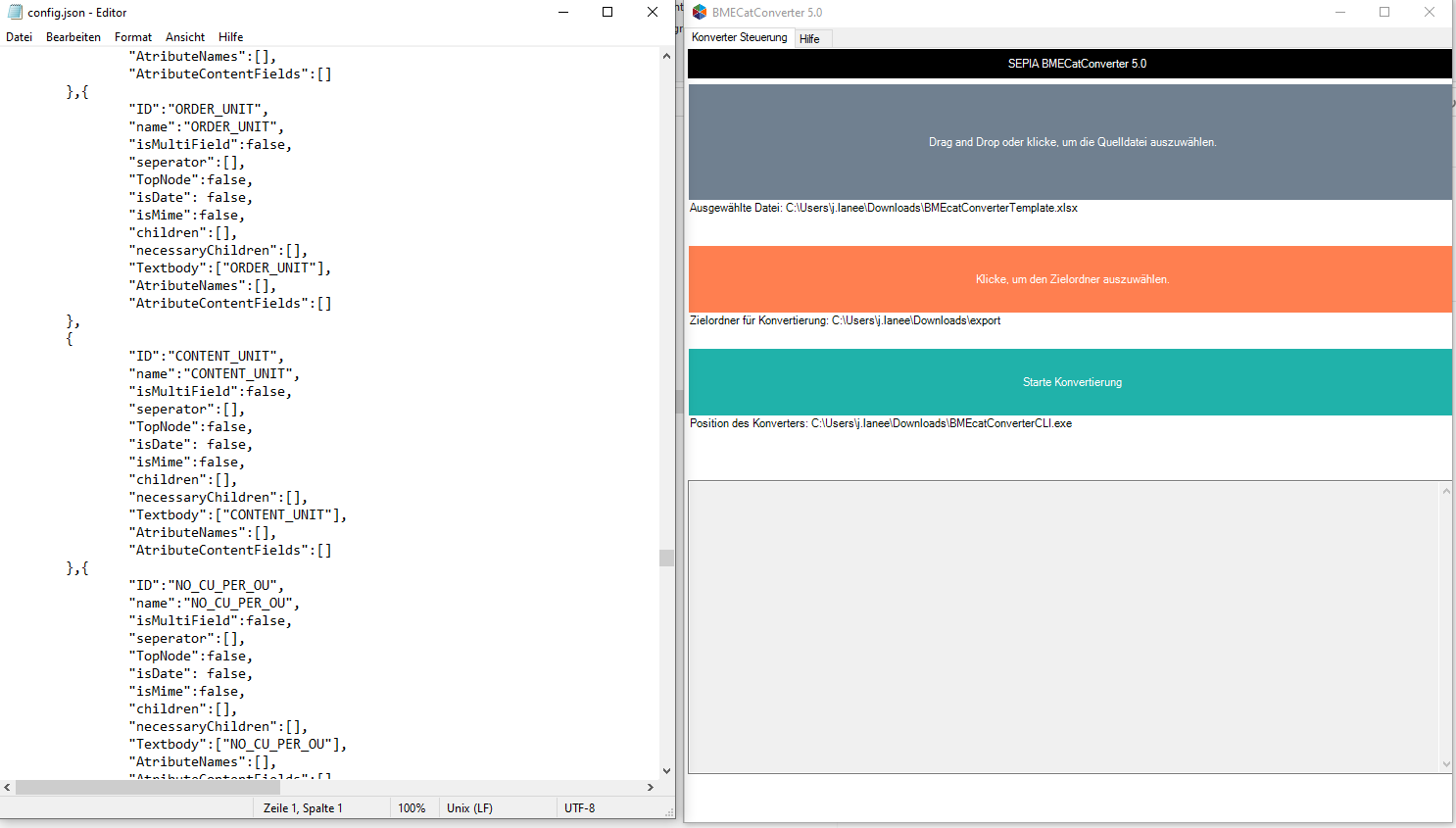
Task: Click the log panel scrollbar down arrow
Action: (1446, 764)
